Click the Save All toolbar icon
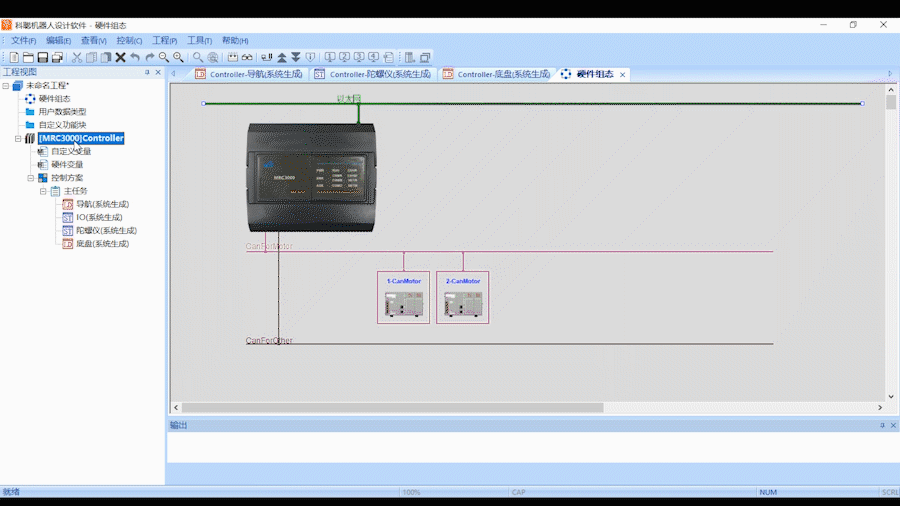 click(57, 57)
